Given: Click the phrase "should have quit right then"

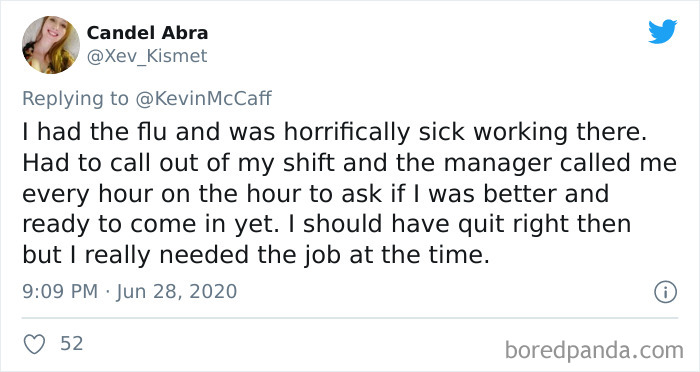Looking at the screenshot, I should click(x=467, y=224).
